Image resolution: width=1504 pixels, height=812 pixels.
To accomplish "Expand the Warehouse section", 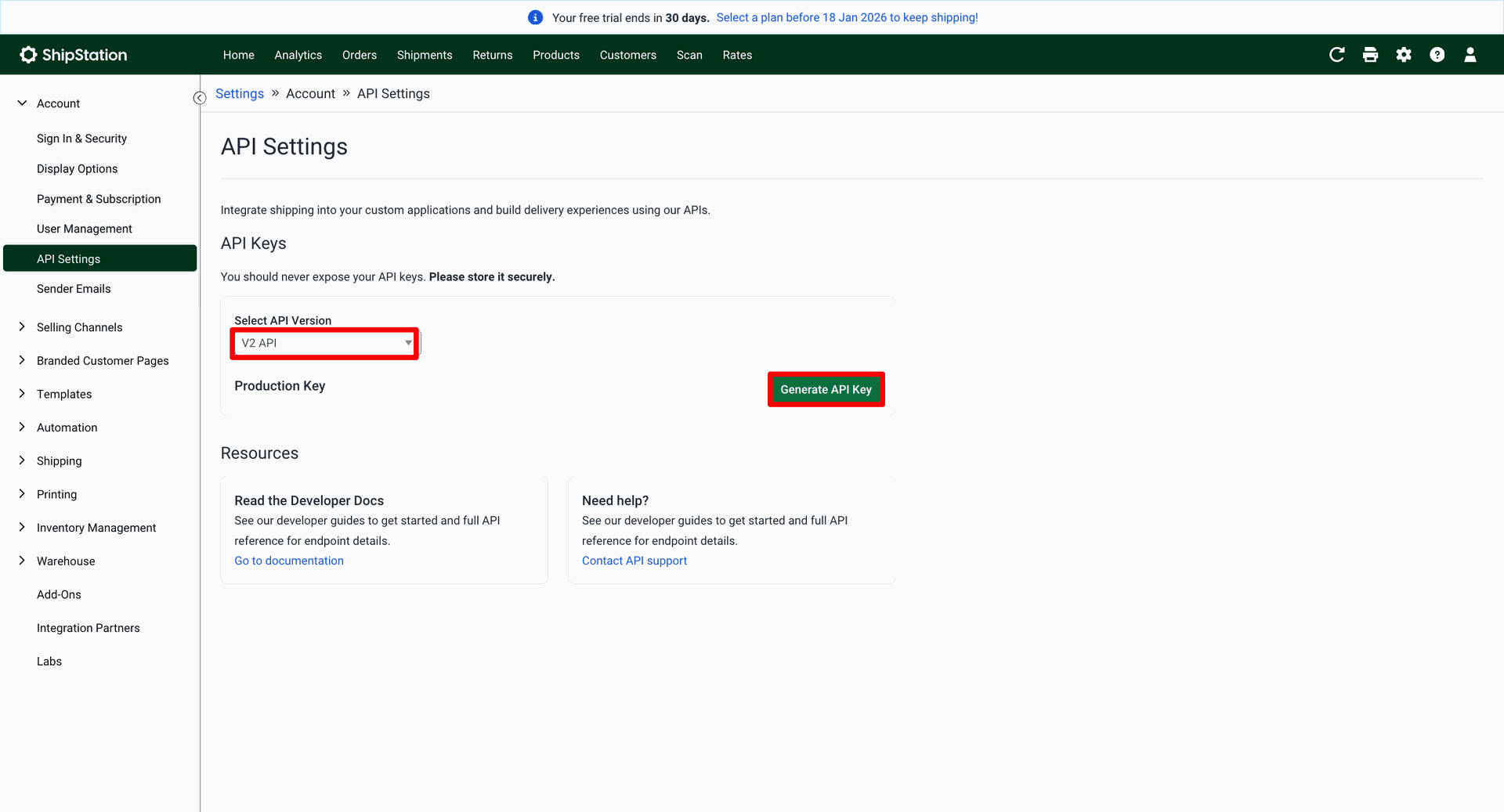I will 22,561.
